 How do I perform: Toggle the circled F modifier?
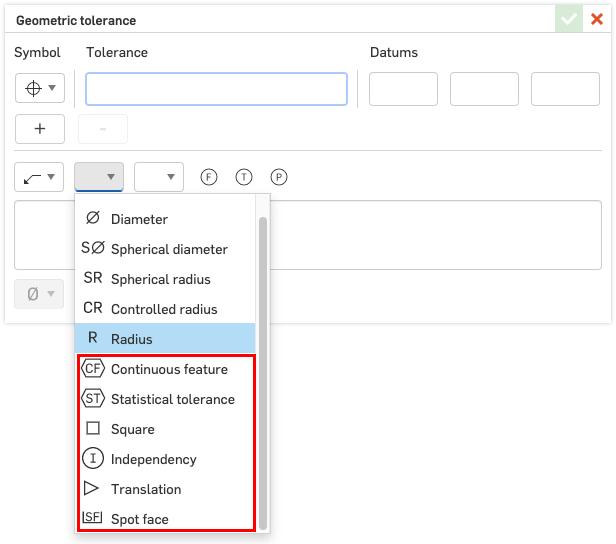coord(209,177)
